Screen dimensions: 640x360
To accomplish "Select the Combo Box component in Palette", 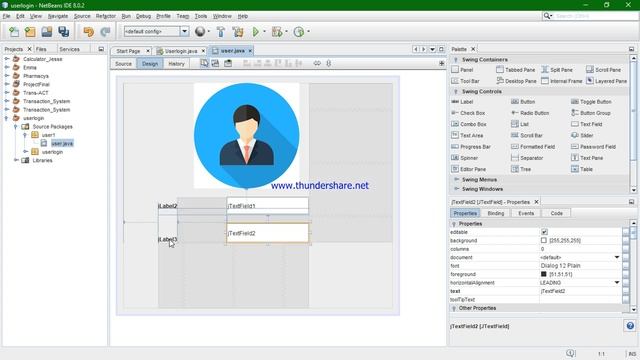I will (x=469, y=124).
